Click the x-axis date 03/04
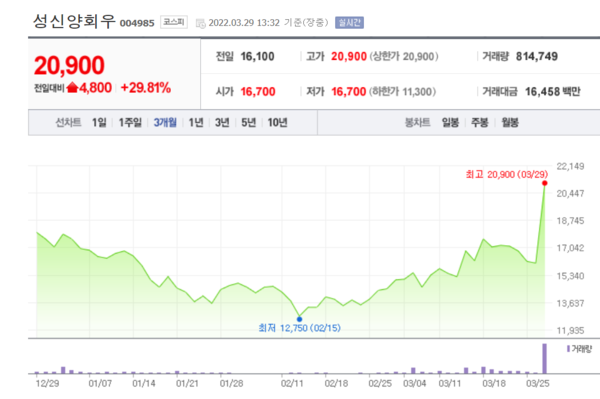This screenshot has width=600, height=399. click(414, 383)
